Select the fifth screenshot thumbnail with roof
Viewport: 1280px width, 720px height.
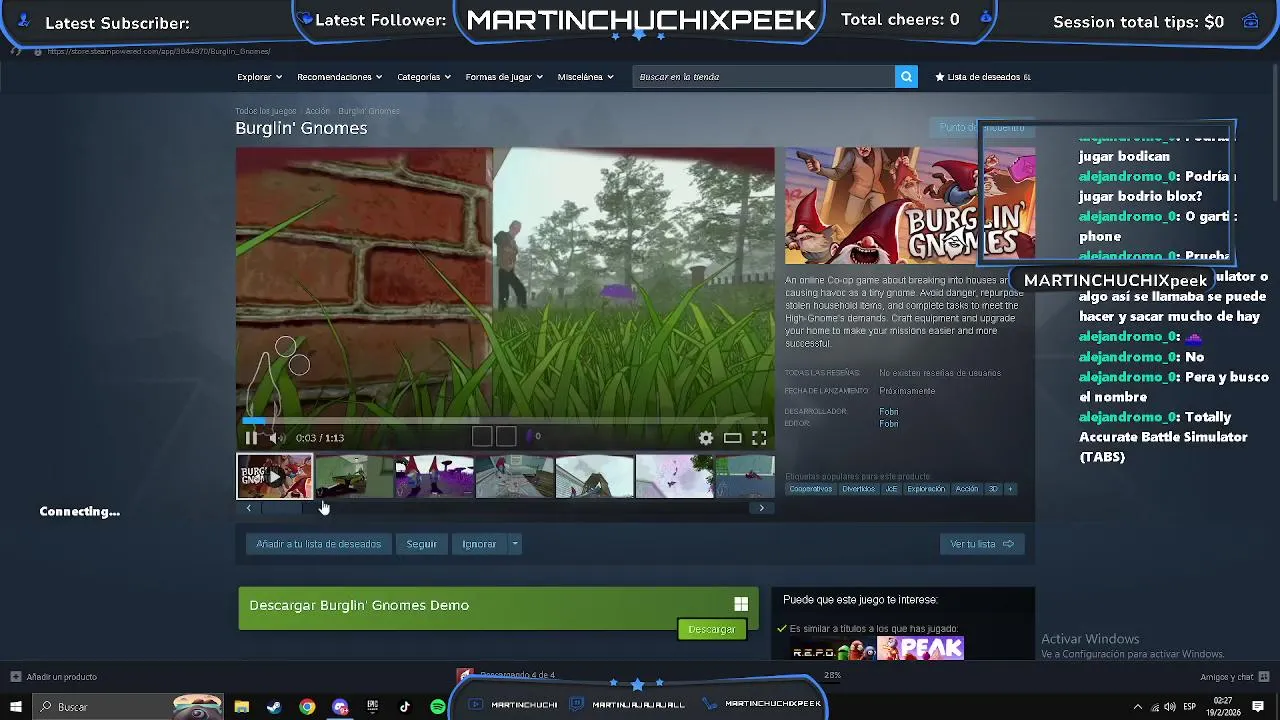(594, 476)
